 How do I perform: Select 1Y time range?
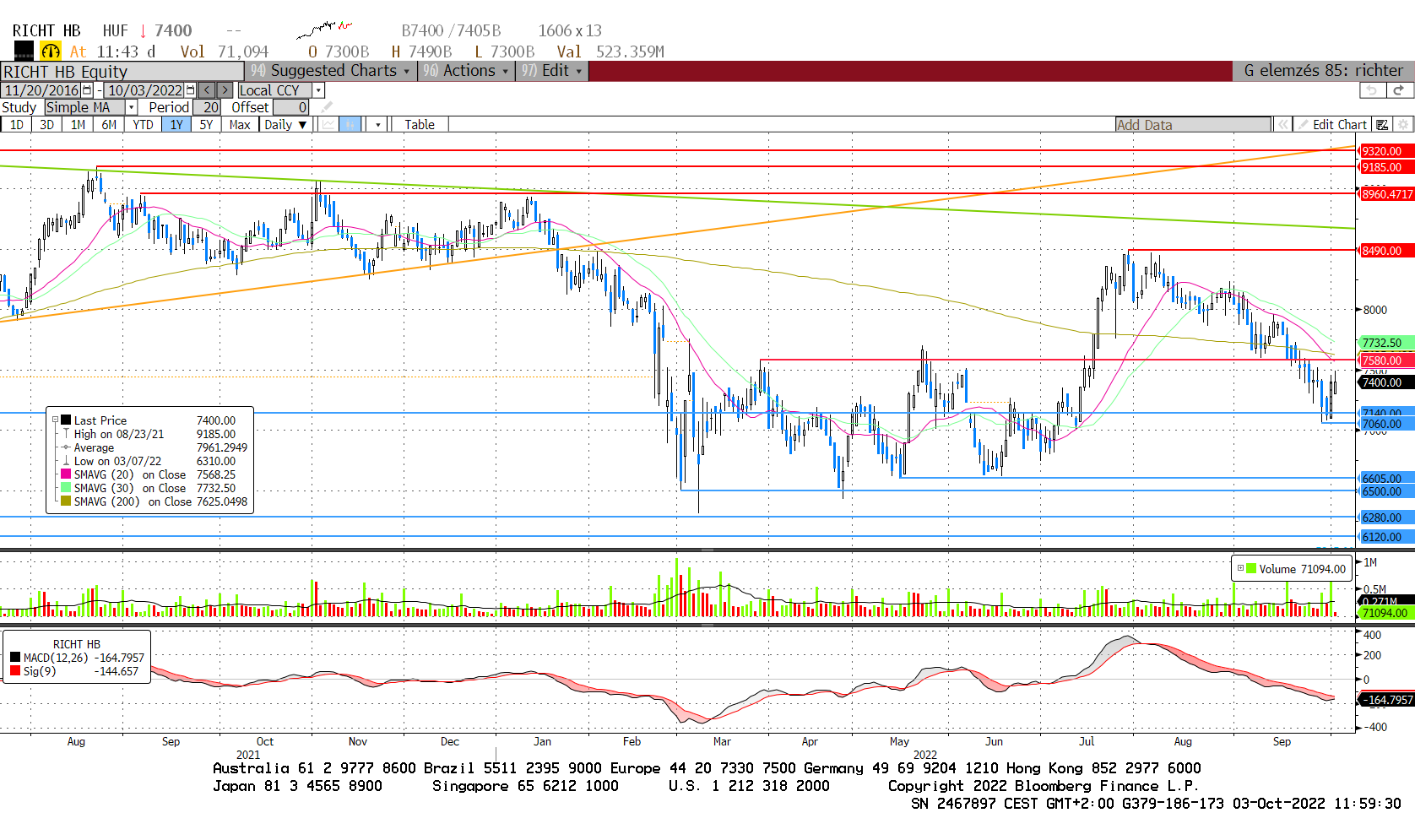point(176,125)
